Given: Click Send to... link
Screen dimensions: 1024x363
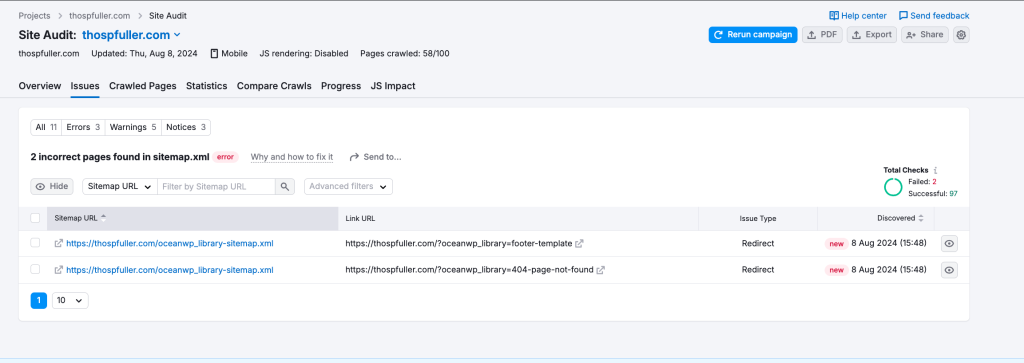Looking at the screenshot, I should 376,157.
